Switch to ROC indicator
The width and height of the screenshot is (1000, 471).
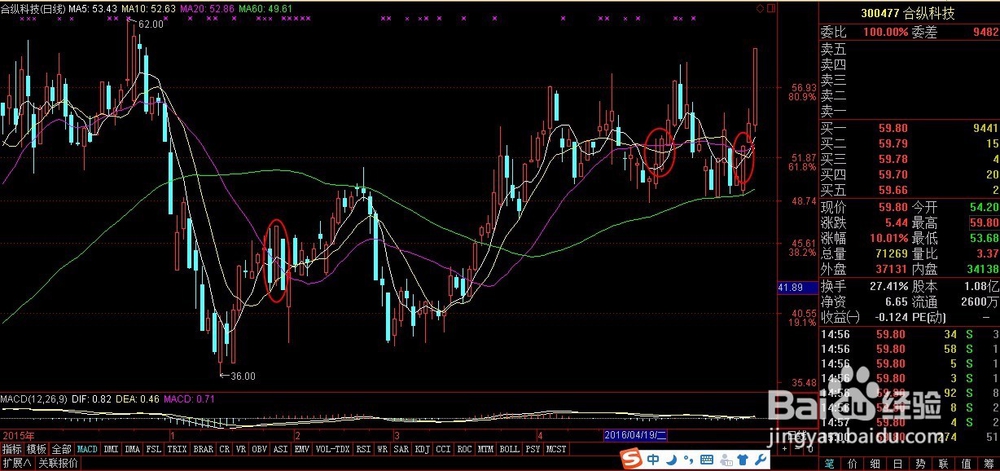465,449
